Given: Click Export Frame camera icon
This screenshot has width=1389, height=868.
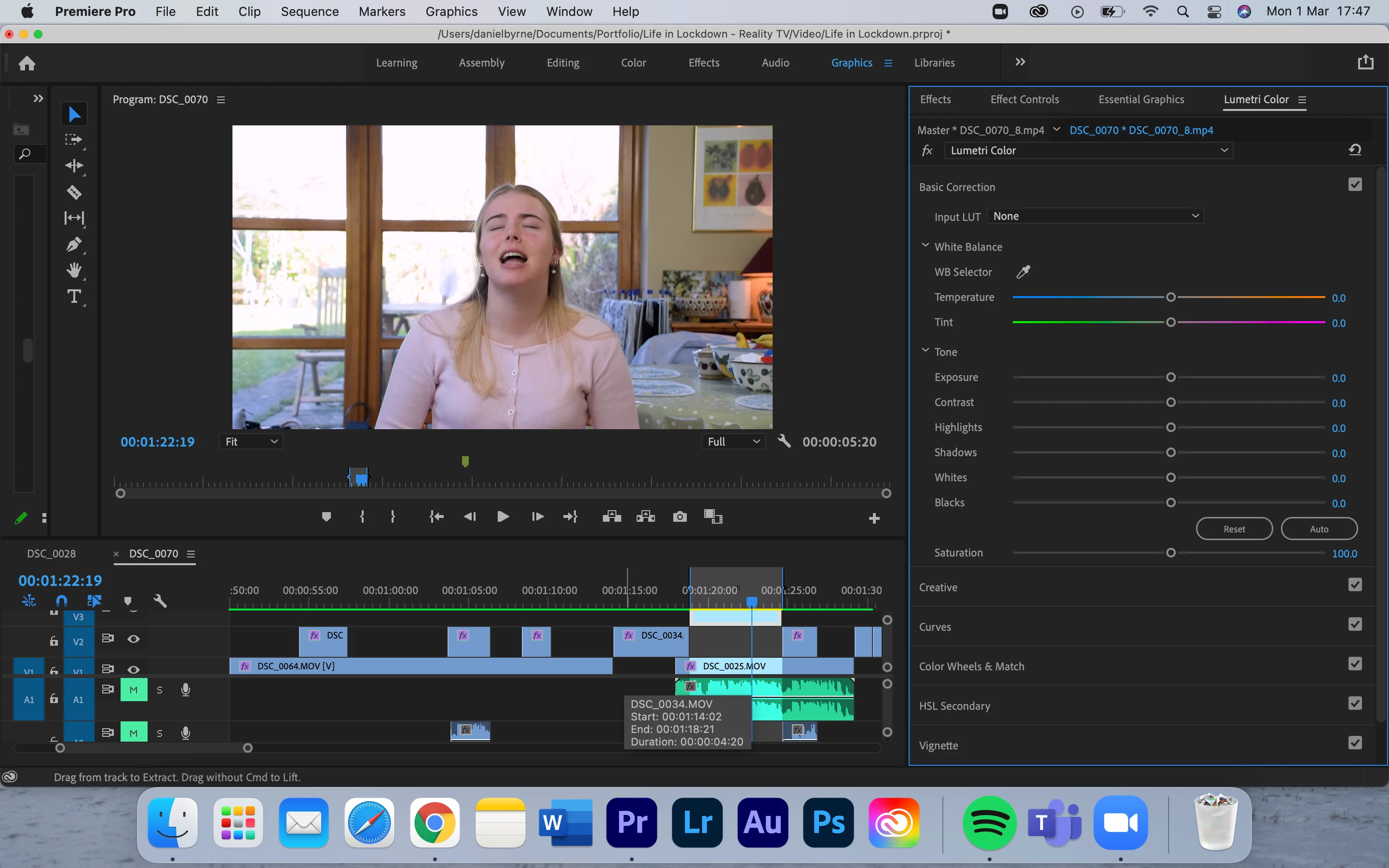Looking at the screenshot, I should [680, 516].
